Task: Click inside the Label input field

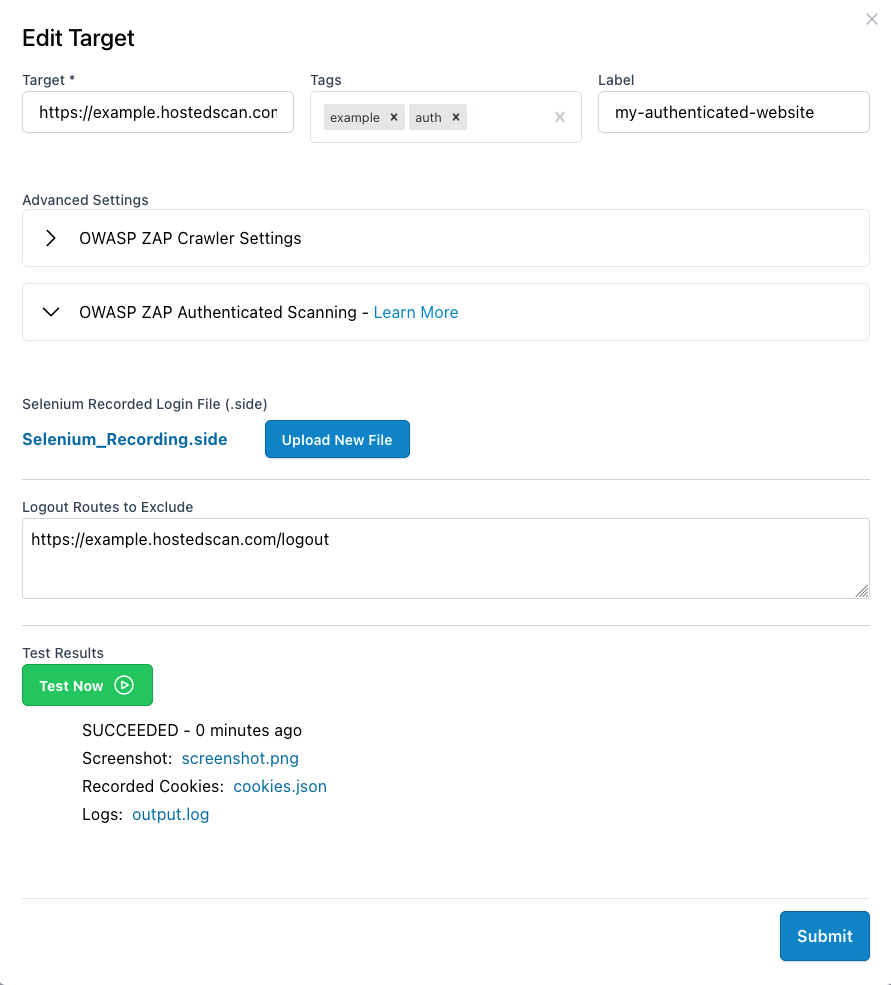Action: click(x=733, y=112)
